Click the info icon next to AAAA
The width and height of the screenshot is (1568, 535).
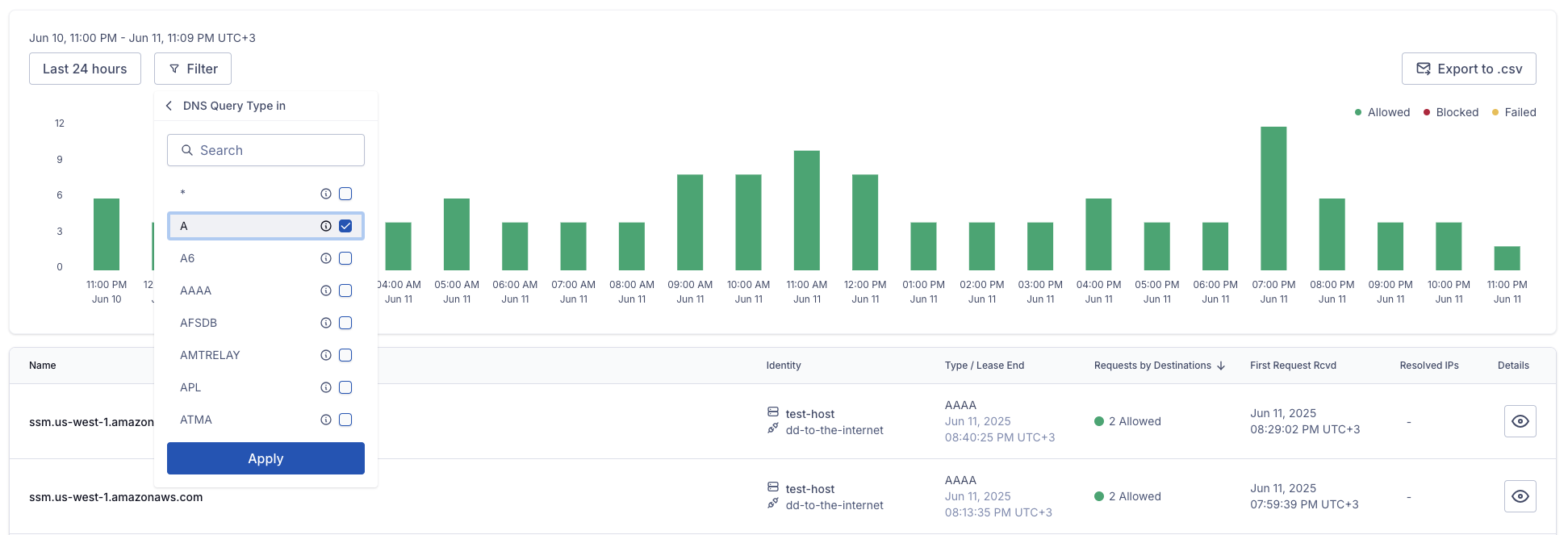pos(326,290)
